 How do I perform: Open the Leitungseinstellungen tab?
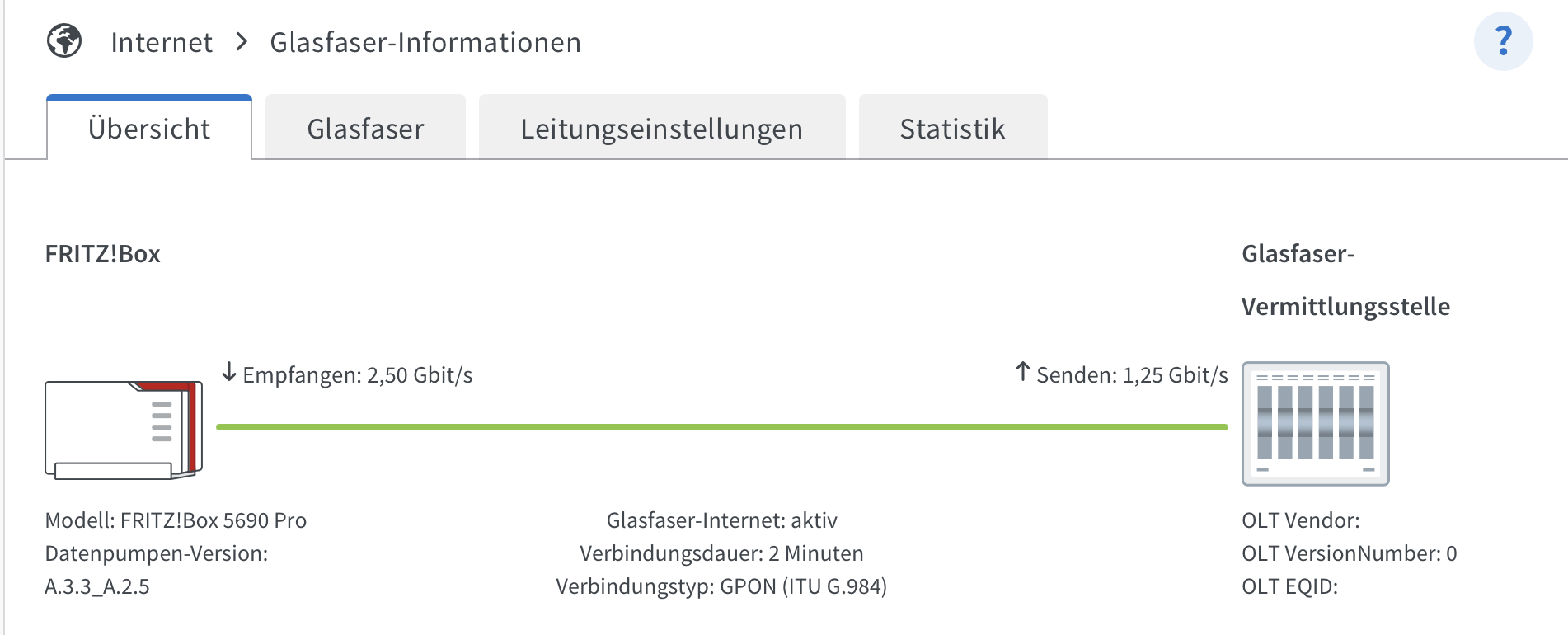pos(662,127)
